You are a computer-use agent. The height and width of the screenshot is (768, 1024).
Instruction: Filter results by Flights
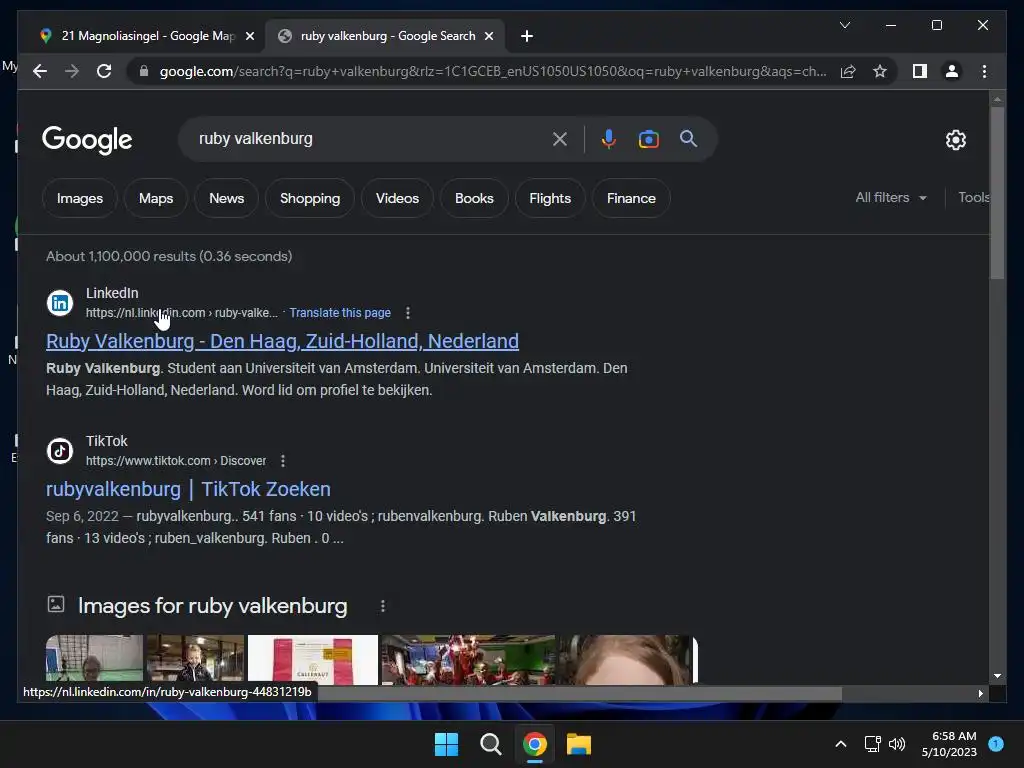coord(550,199)
